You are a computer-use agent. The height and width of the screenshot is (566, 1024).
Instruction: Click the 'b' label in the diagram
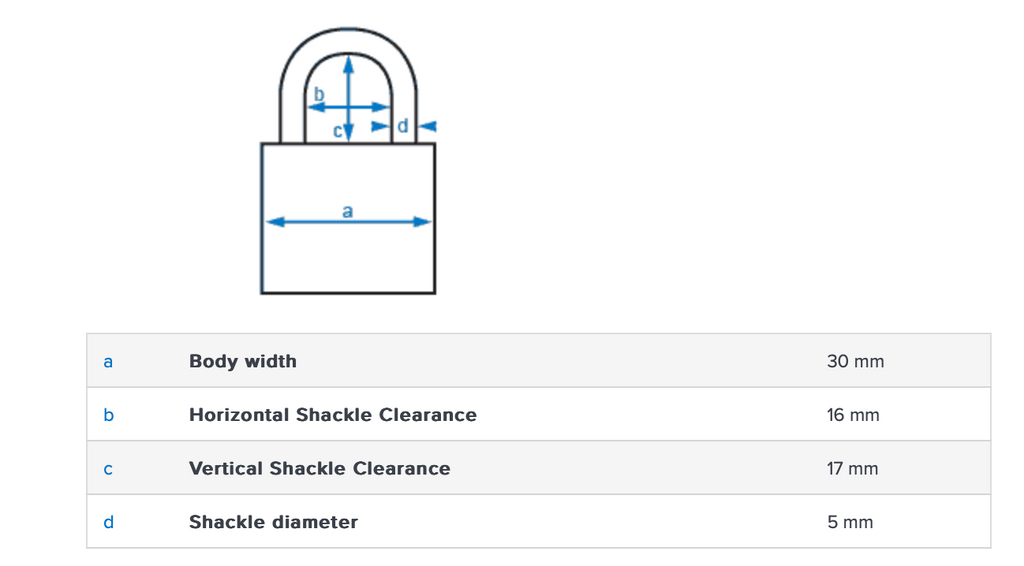[319, 95]
